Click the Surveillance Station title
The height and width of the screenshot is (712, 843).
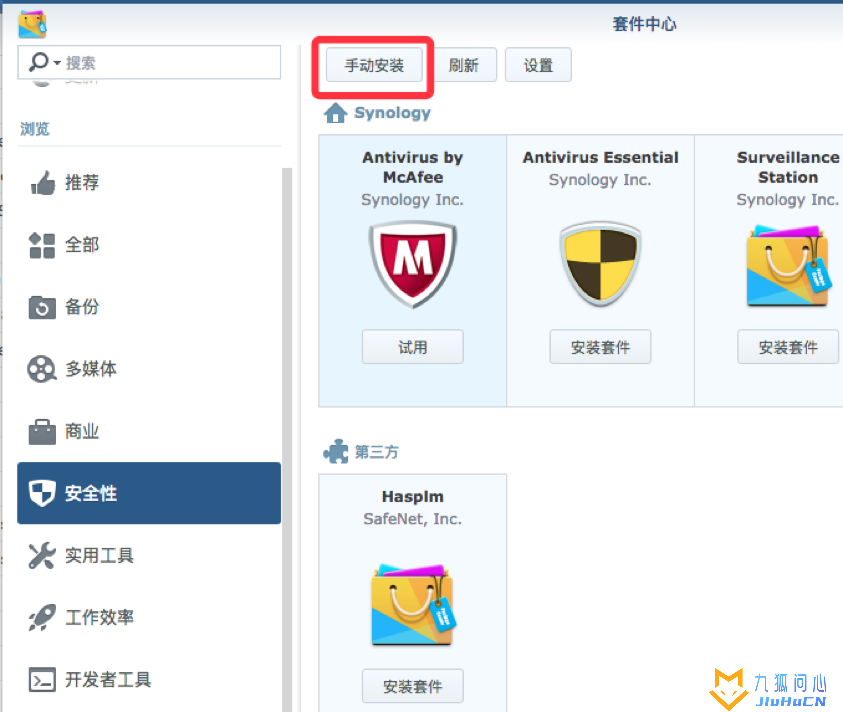pos(788,167)
